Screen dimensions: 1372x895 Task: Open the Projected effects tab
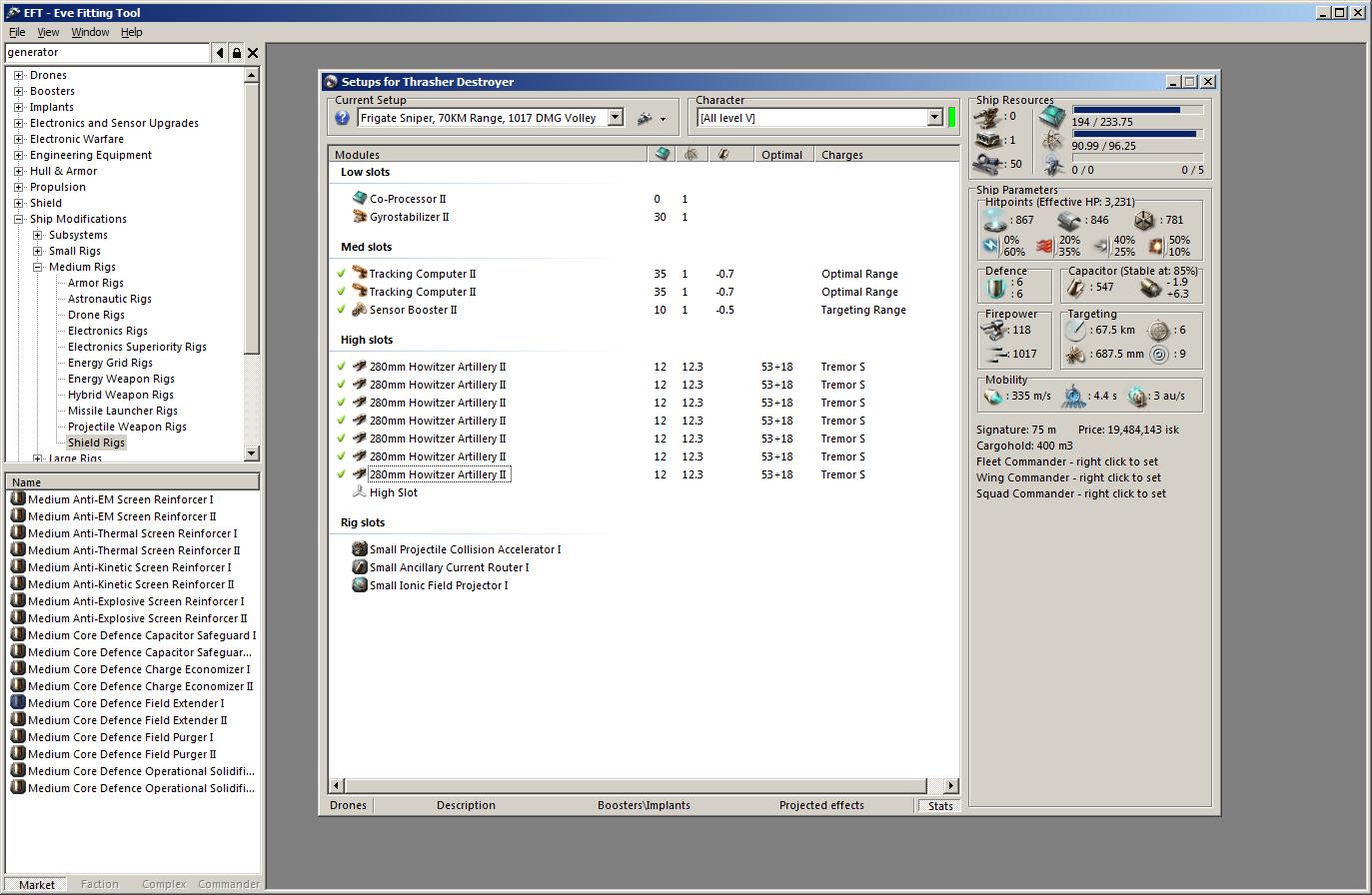821,805
